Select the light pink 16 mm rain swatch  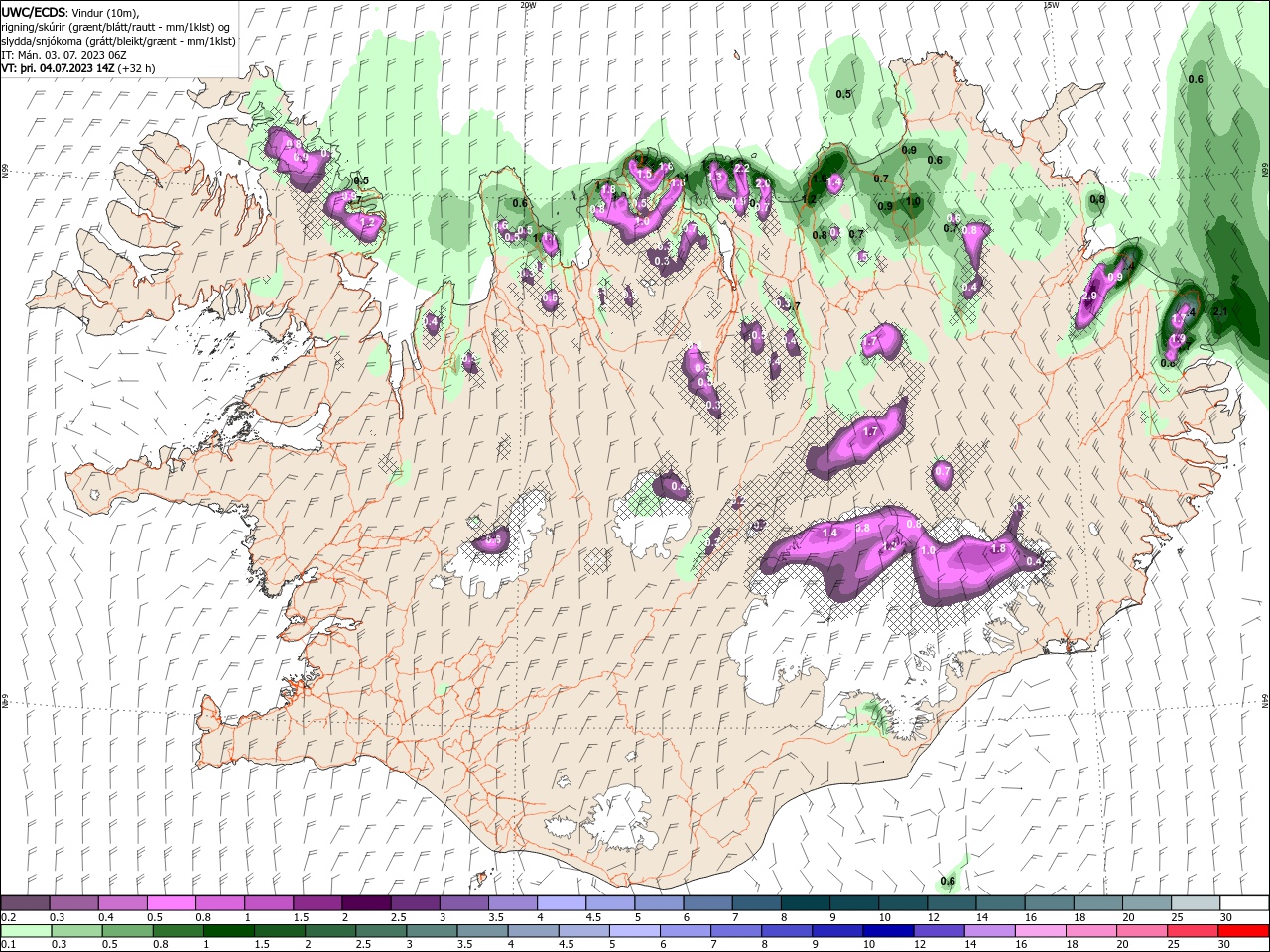click(x=1041, y=931)
